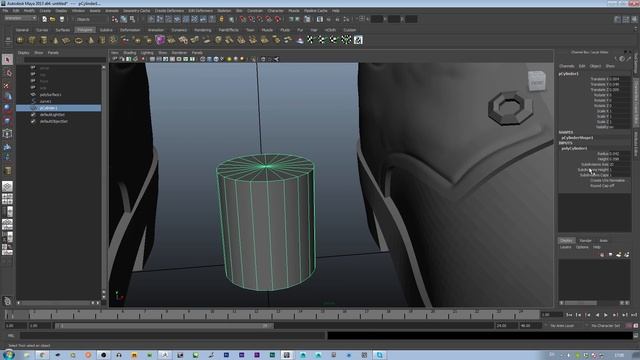Toggle snap to points icon

(260, 19)
